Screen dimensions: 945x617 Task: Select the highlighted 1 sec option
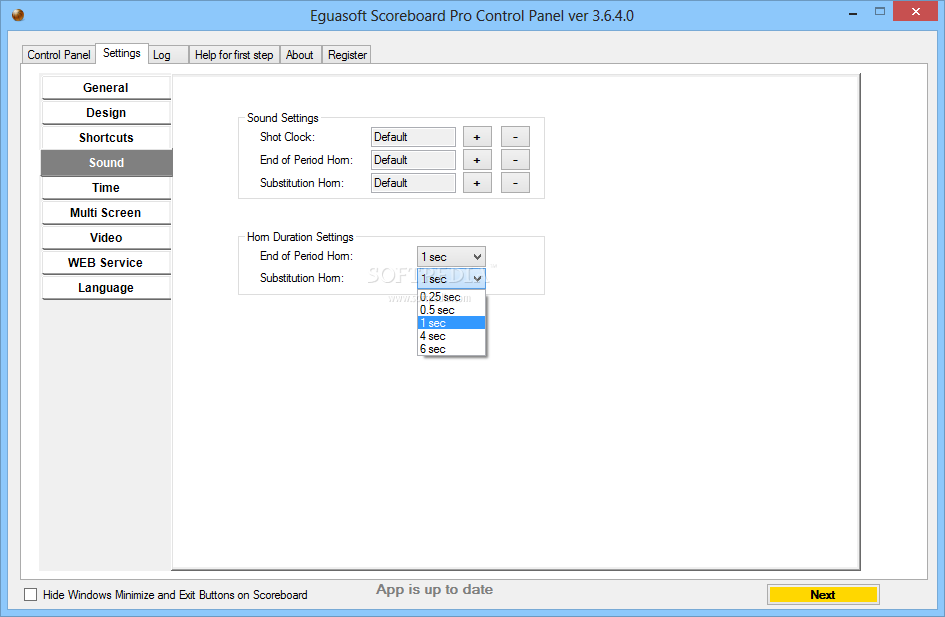coord(451,323)
